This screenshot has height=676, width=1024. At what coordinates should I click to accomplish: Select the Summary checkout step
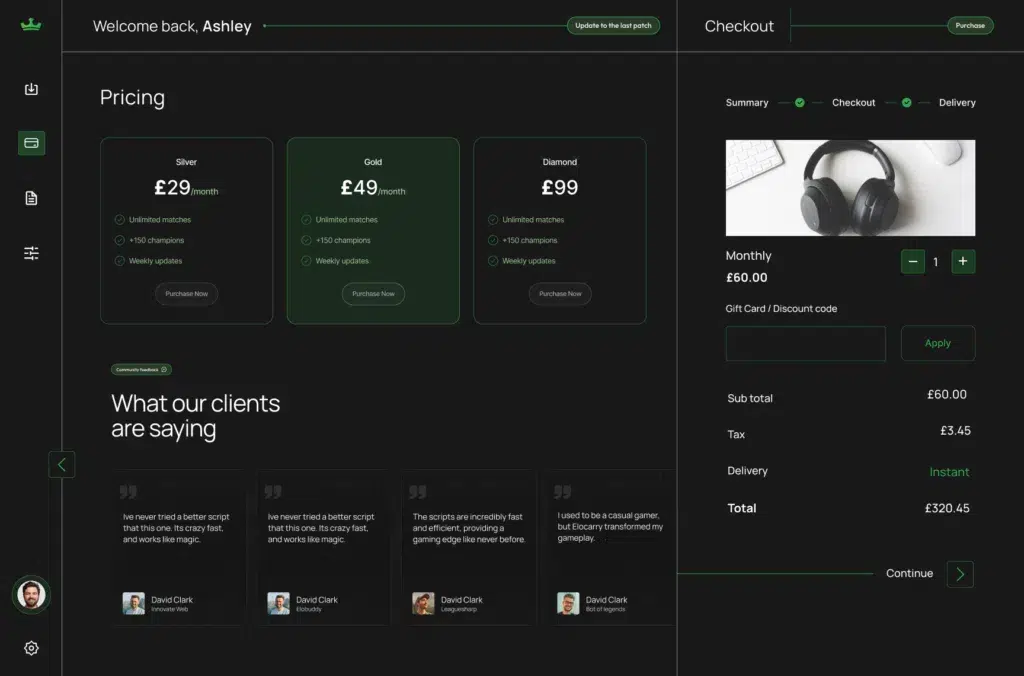[x=747, y=103]
